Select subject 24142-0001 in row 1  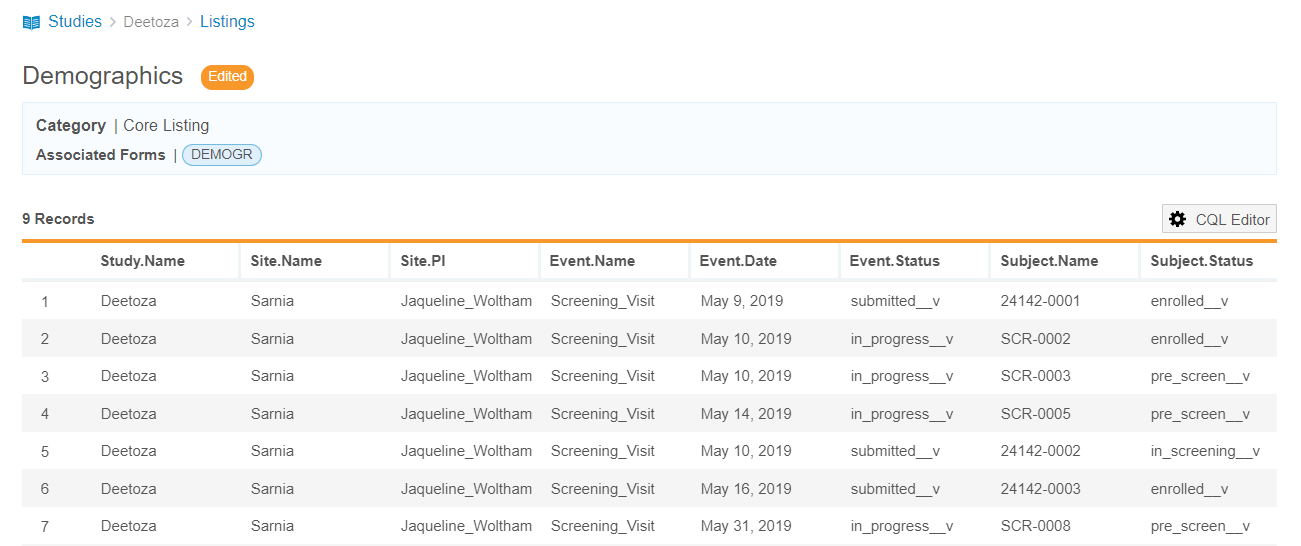[x=1040, y=301]
